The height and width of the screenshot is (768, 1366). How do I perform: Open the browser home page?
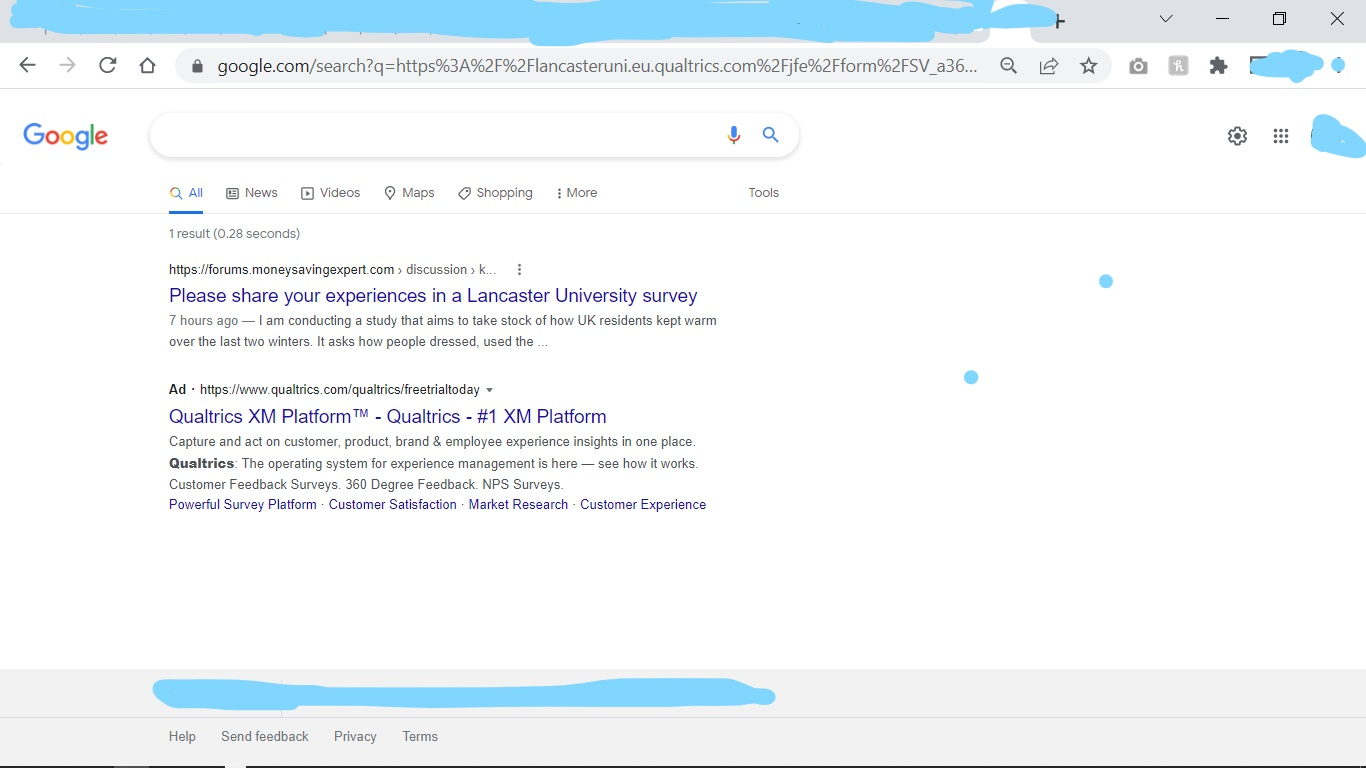coord(148,66)
